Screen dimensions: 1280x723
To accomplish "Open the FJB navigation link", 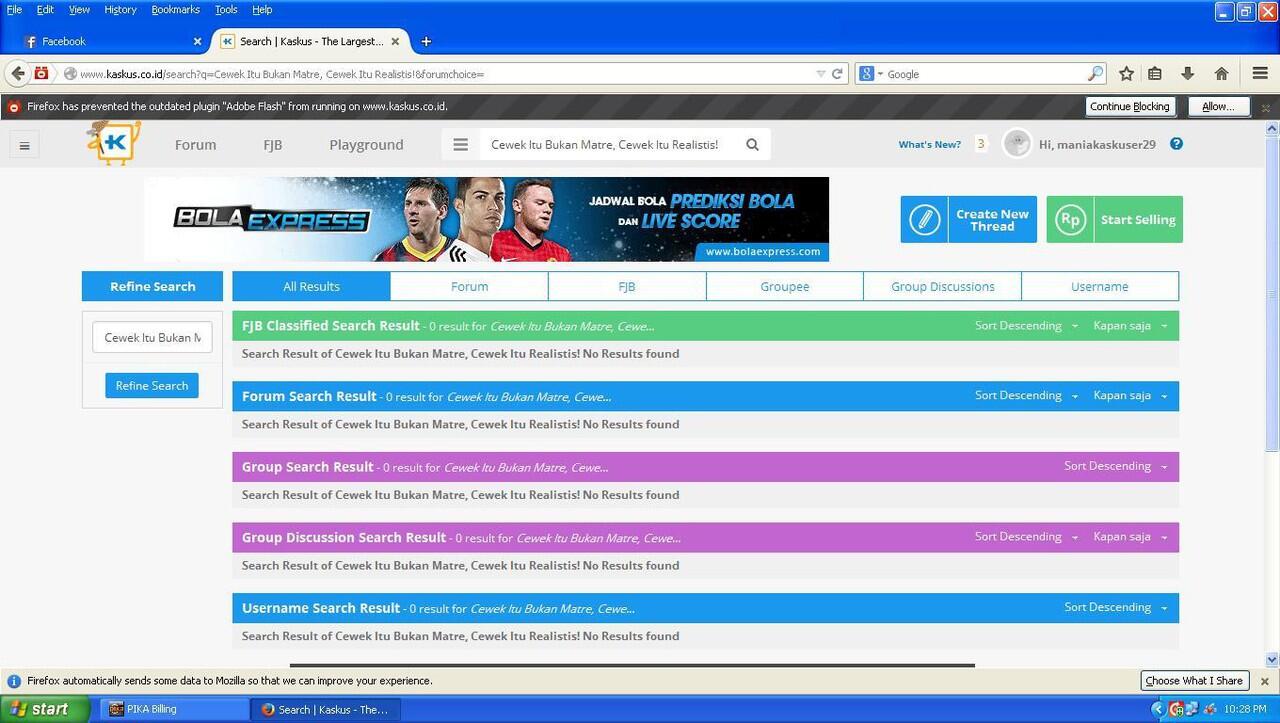I will [272, 144].
